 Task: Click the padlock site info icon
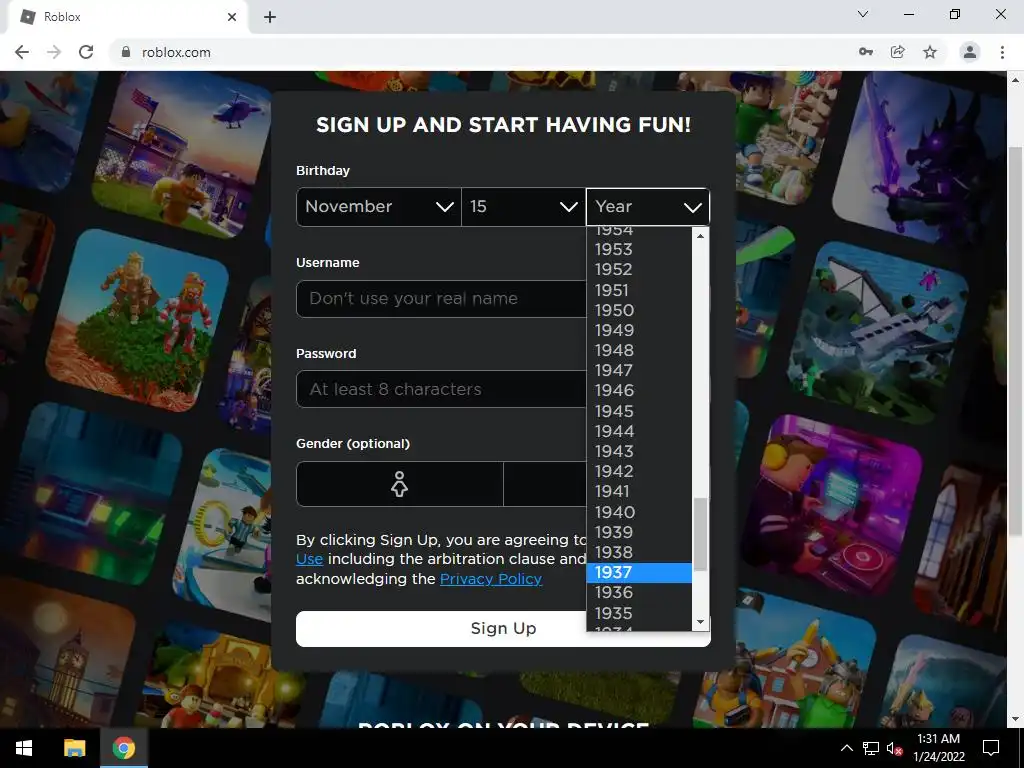click(x=126, y=52)
